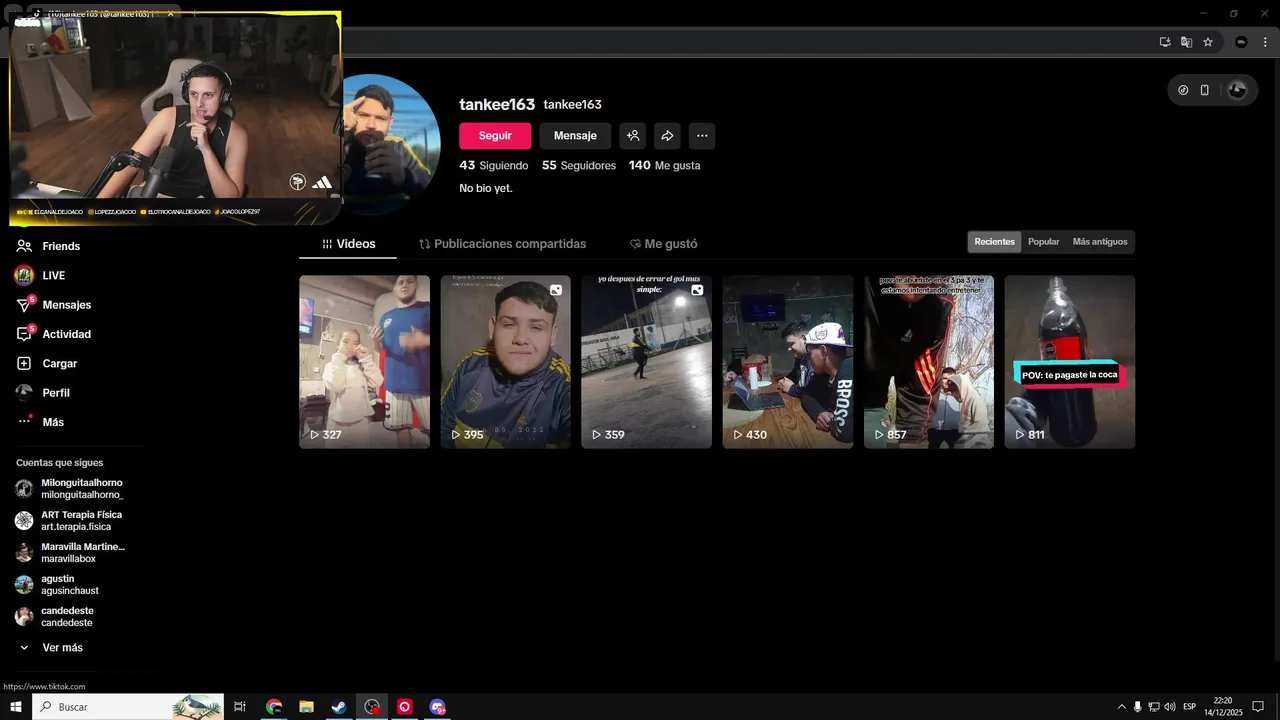
Task: Open the video with 395 views
Action: pos(506,362)
